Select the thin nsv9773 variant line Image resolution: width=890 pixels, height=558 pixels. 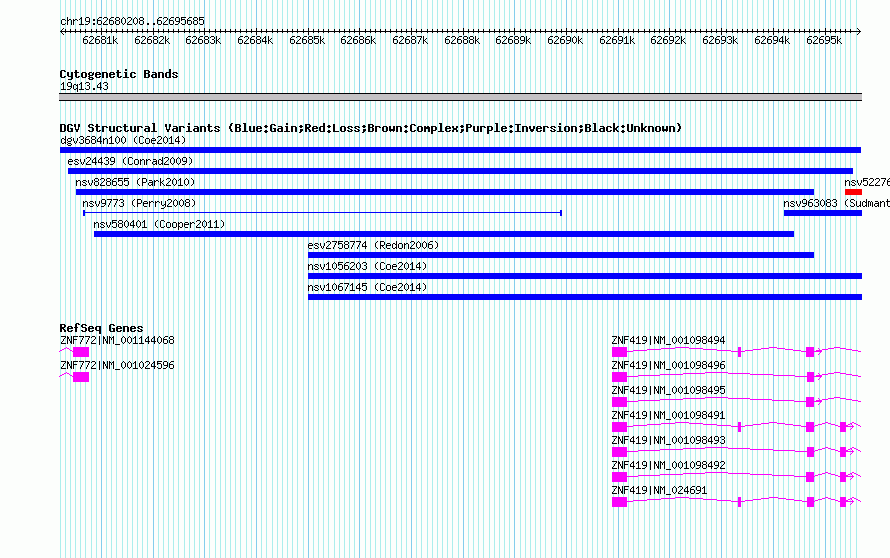coord(322,213)
